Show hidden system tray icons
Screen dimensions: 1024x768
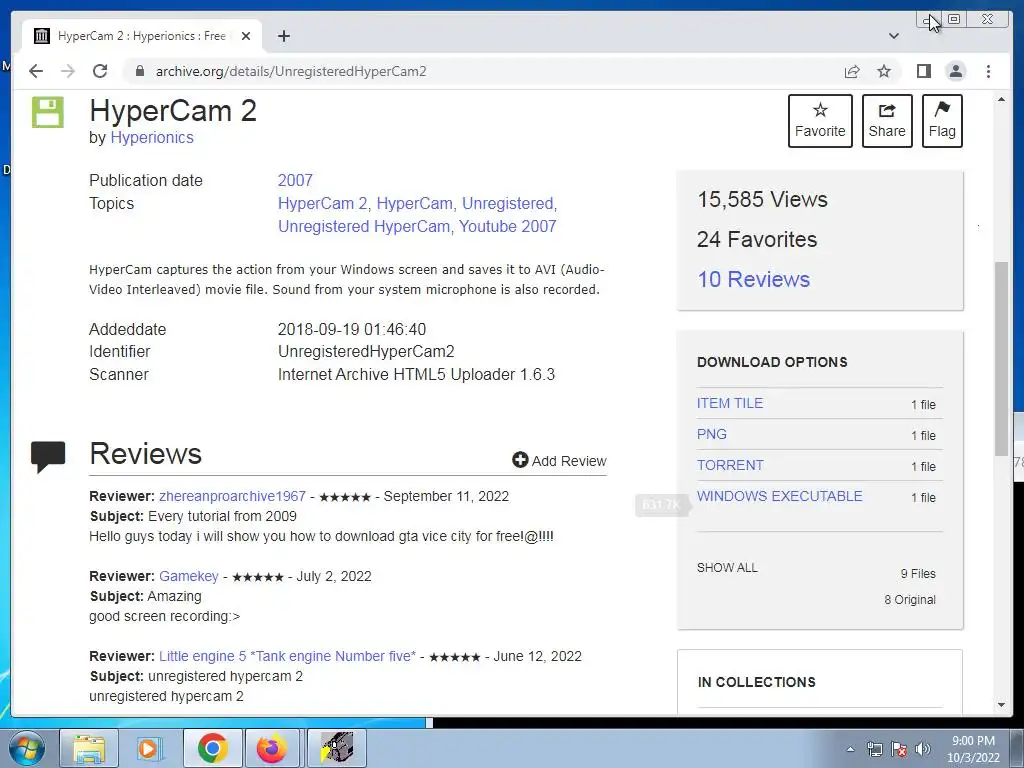point(850,749)
